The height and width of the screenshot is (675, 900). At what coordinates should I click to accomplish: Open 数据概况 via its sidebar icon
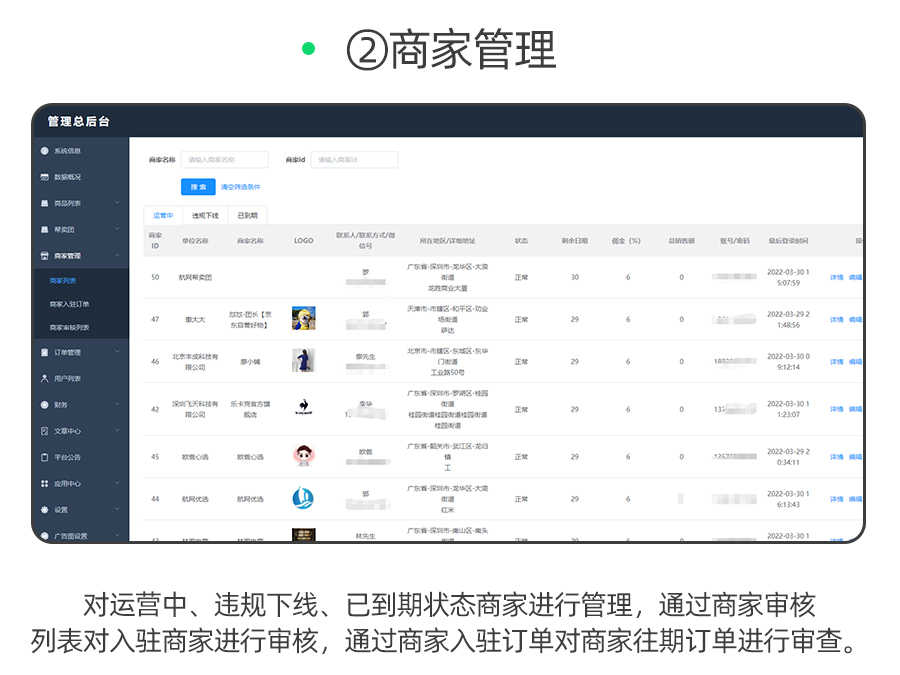click(44, 177)
